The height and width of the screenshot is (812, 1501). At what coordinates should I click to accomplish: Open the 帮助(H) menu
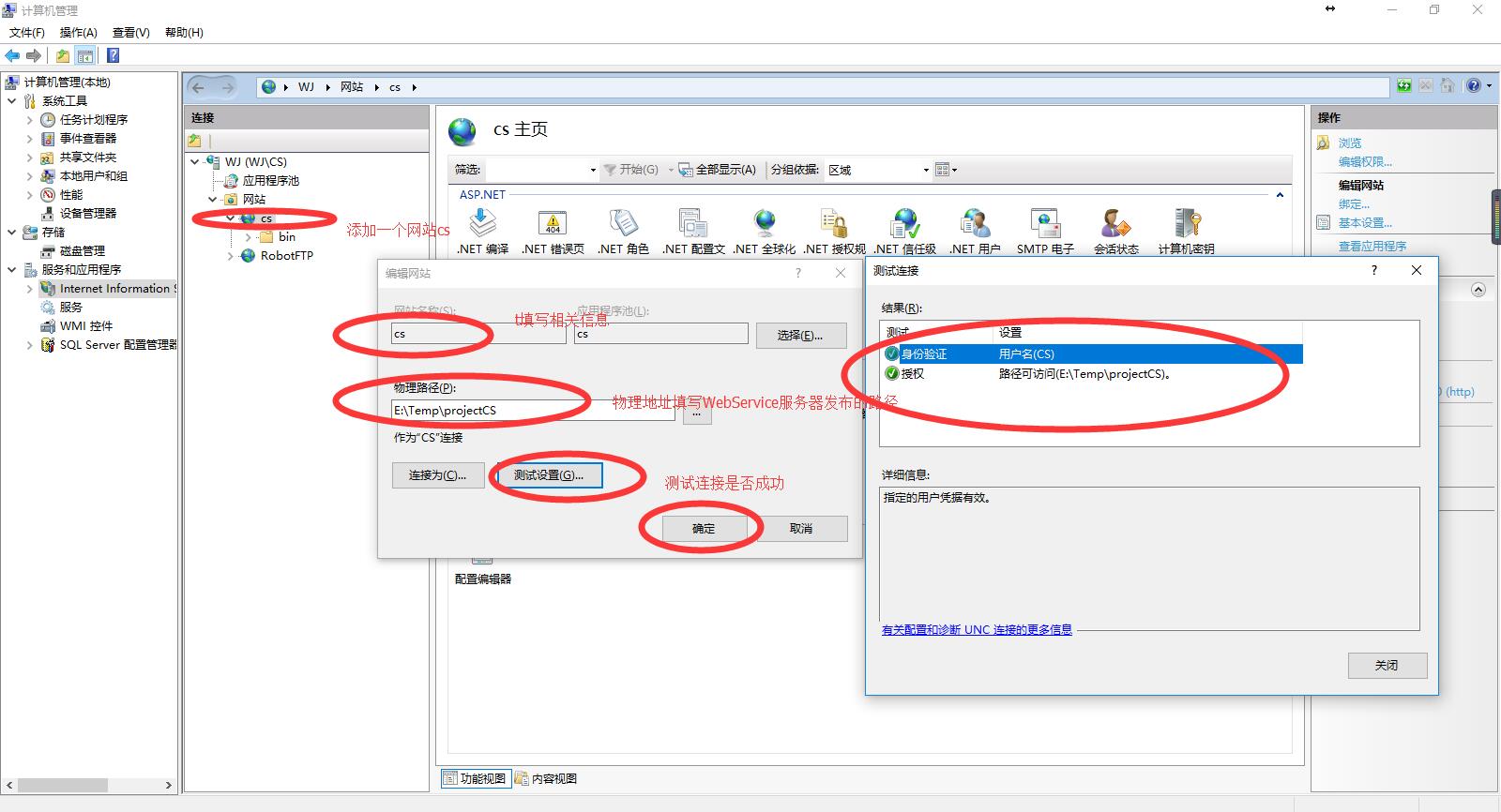pos(184,32)
